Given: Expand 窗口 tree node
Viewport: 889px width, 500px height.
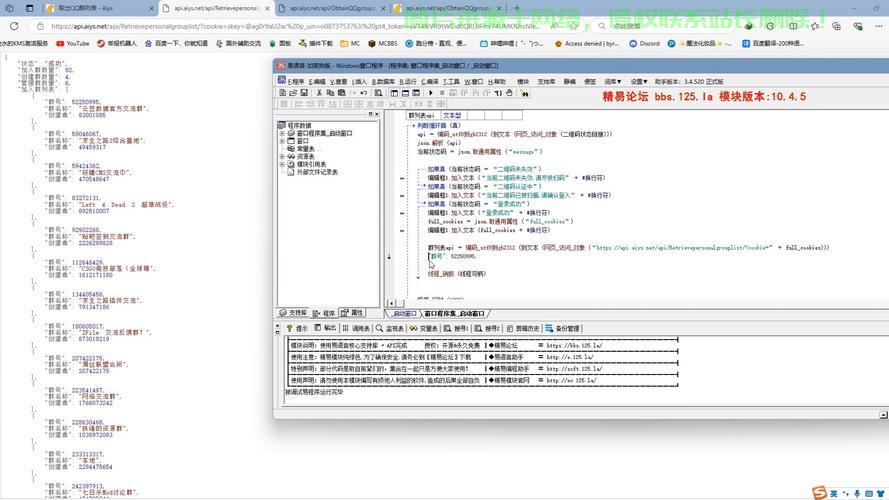Looking at the screenshot, I should pos(282,141).
